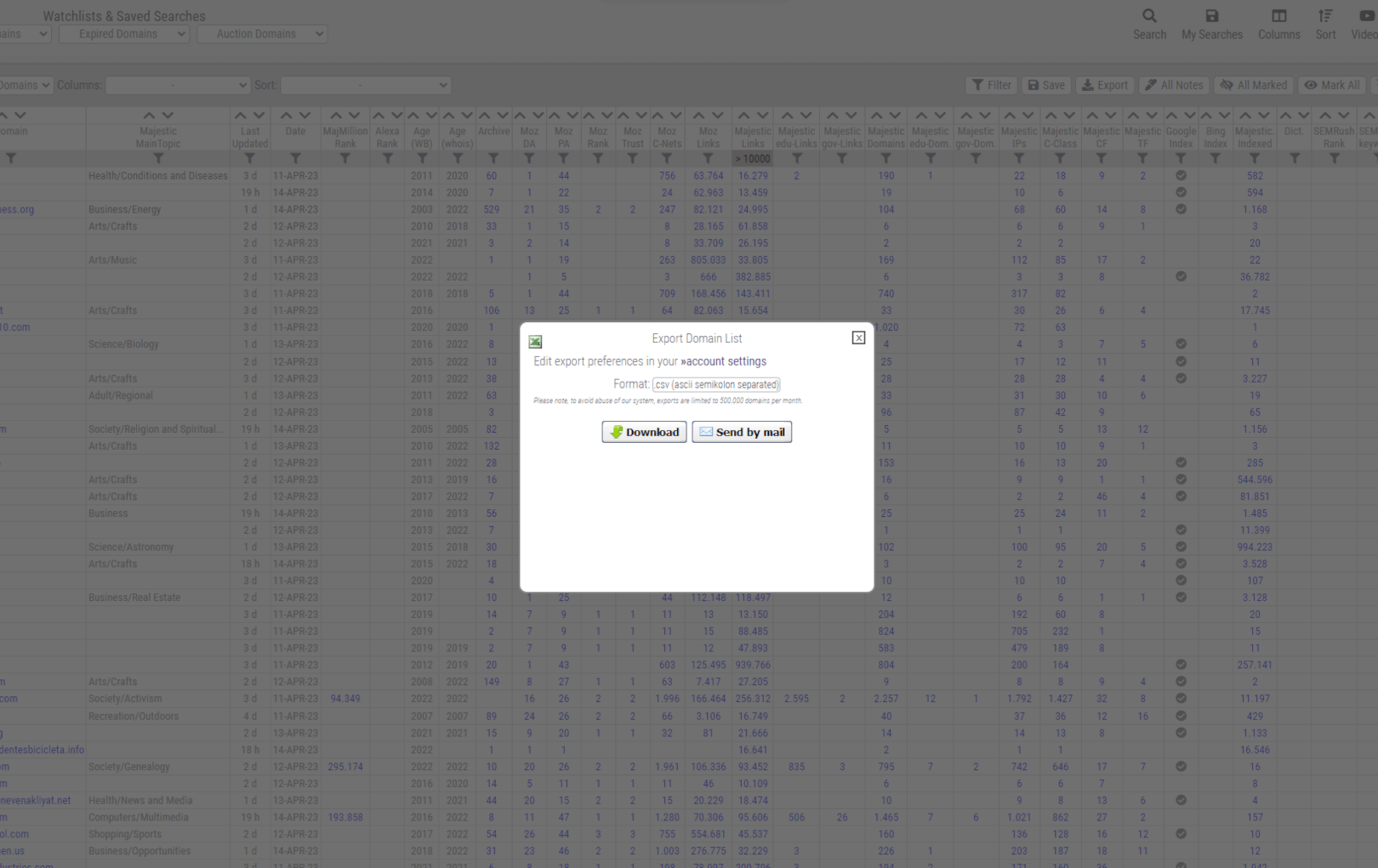
Task: Click the Excel icon in the Export dialog
Action: point(535,340)
